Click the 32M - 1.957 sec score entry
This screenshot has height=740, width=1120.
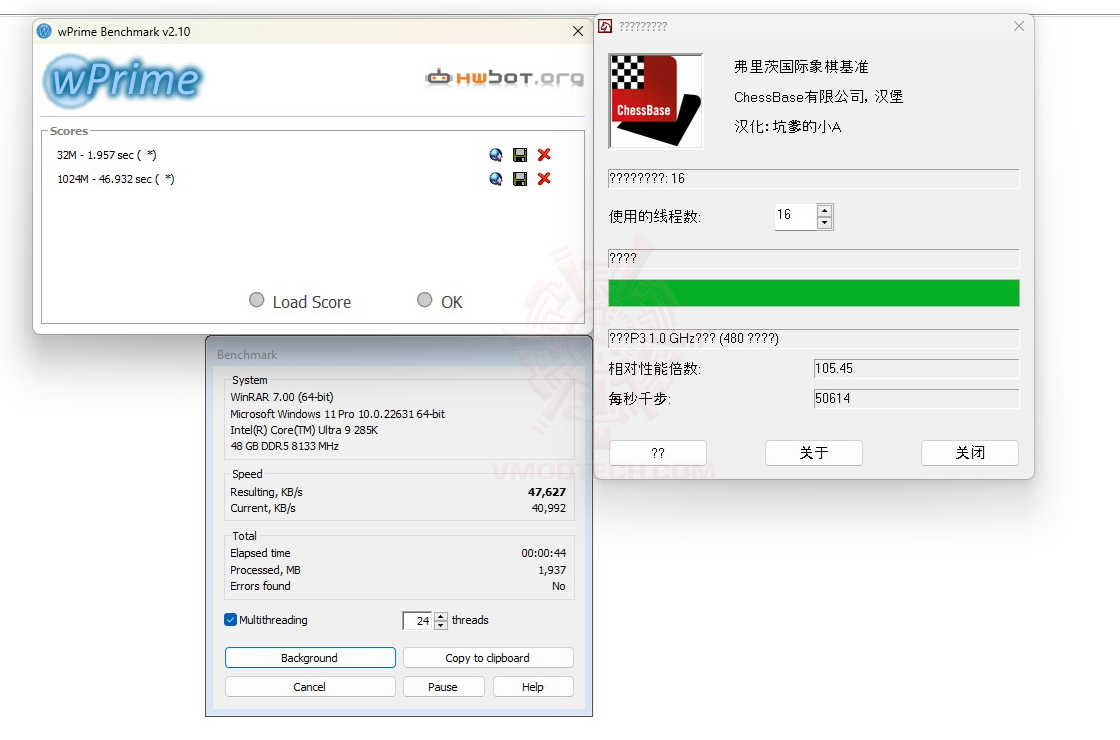pos(107,155)
